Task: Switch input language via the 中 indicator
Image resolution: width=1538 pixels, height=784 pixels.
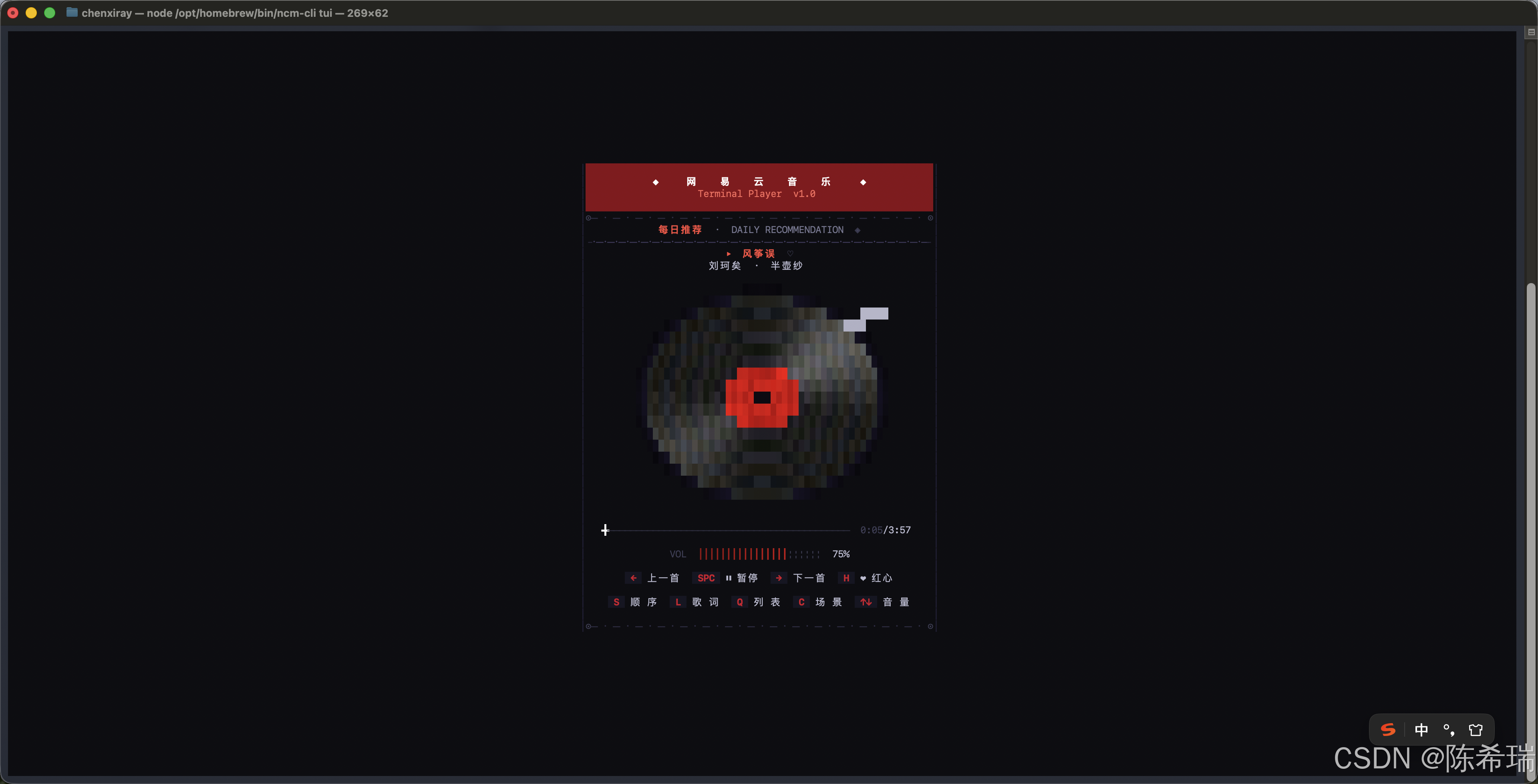Action: [1421, 730]
